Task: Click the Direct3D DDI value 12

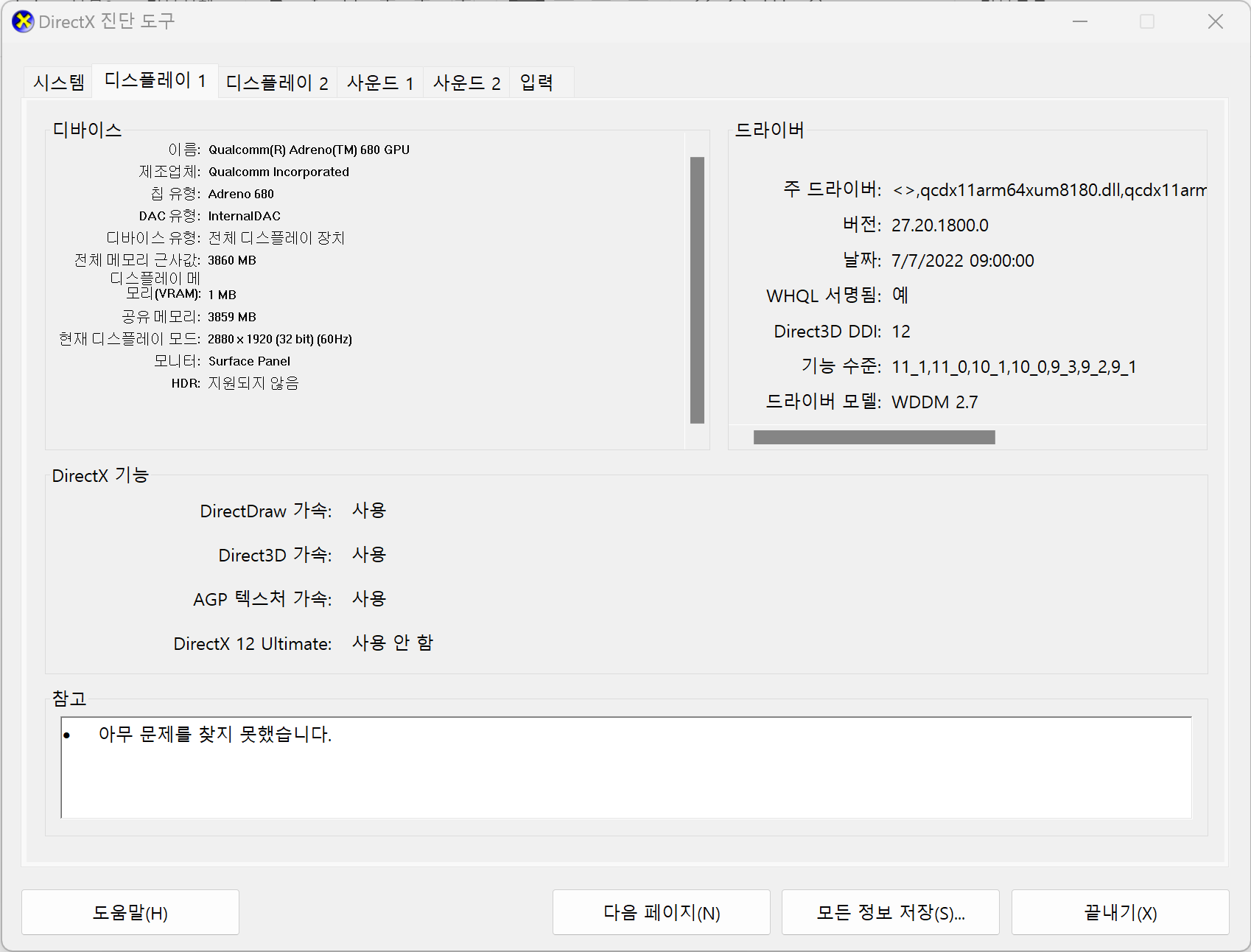Action: pyautogui.click(x=901, y=332)
